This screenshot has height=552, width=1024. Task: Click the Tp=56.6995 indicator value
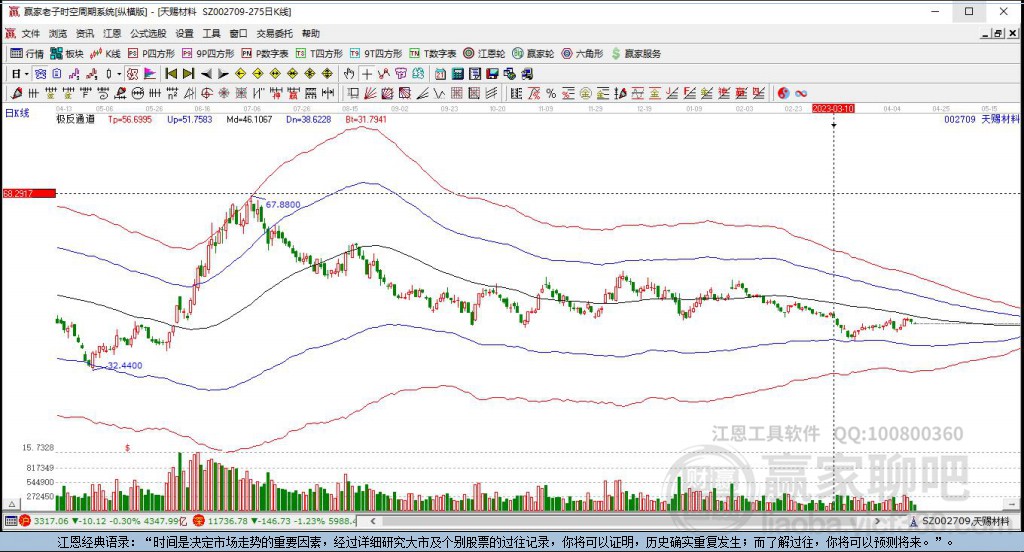pyautogui.click(x=130, y=120)
